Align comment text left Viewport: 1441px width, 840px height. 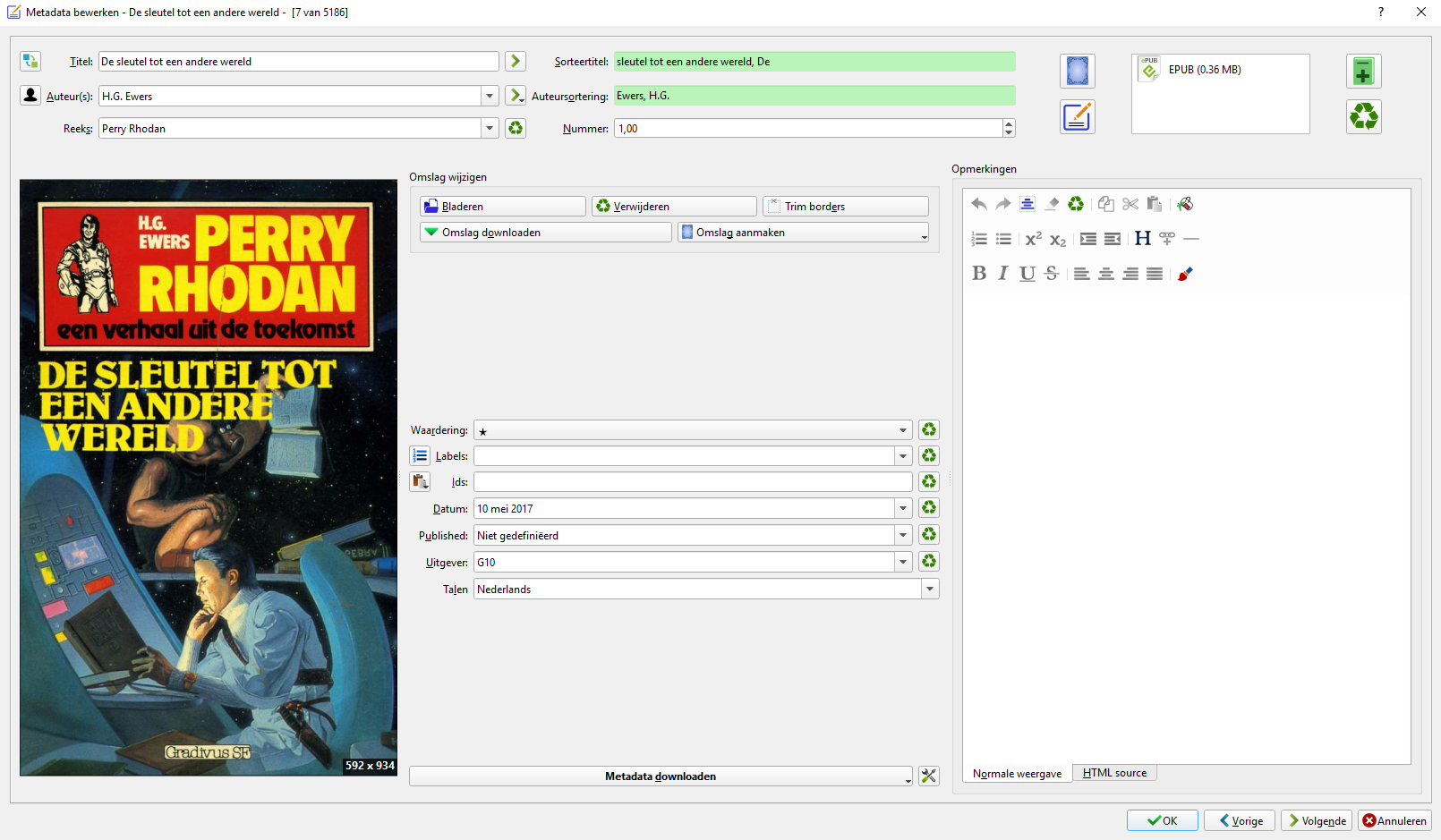tap(1082, 274)
